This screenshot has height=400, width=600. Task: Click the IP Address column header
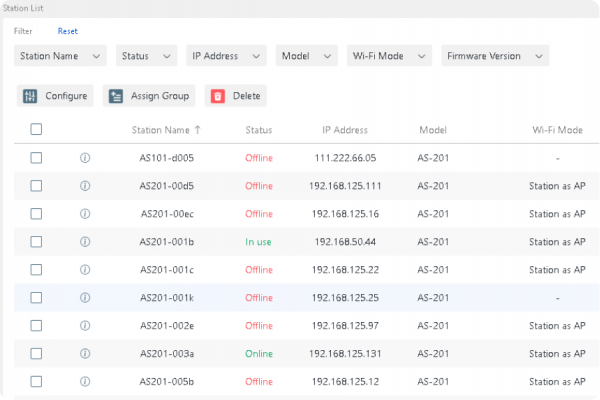345,130
